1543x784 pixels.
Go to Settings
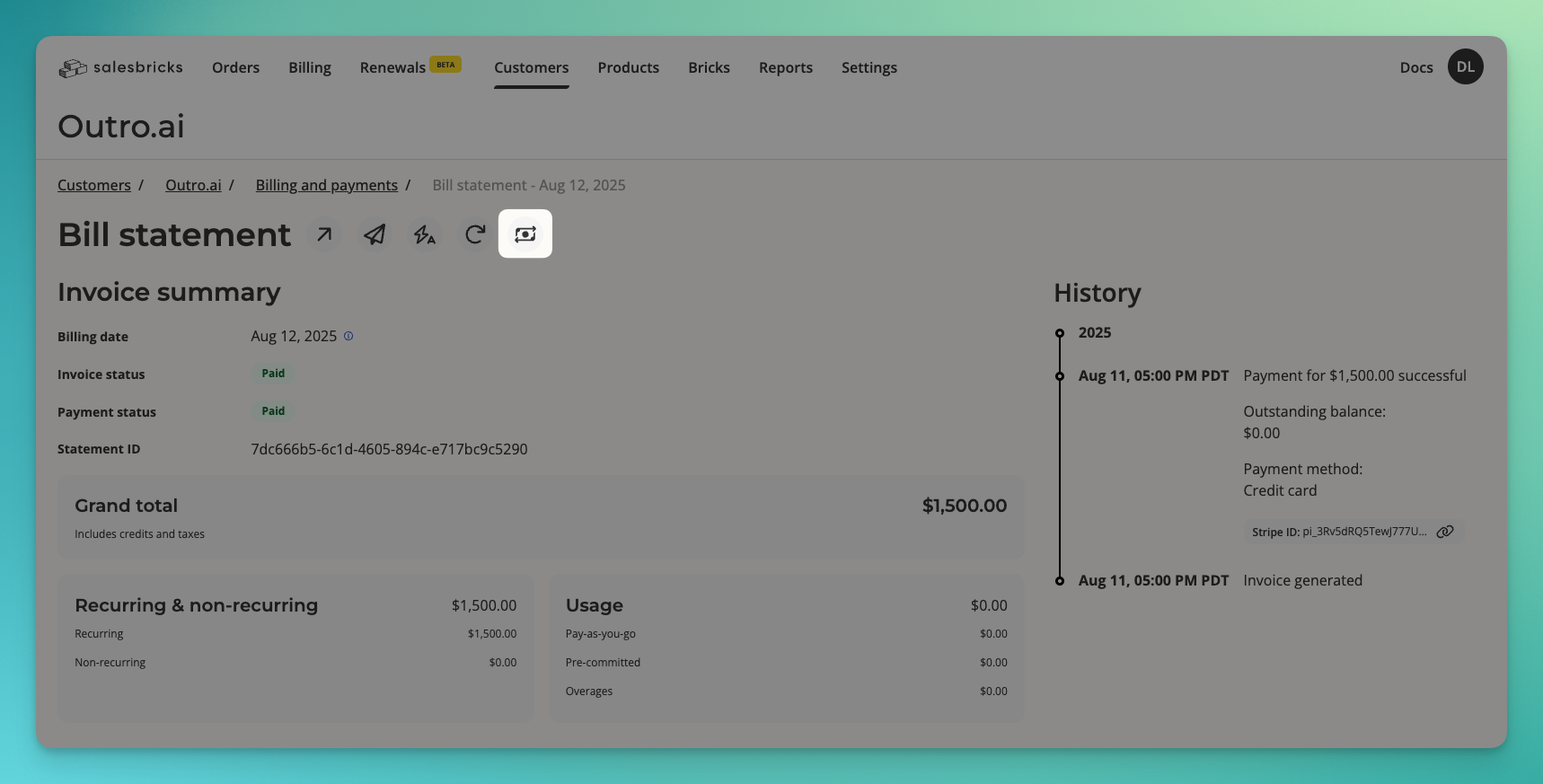coord(869,67)
